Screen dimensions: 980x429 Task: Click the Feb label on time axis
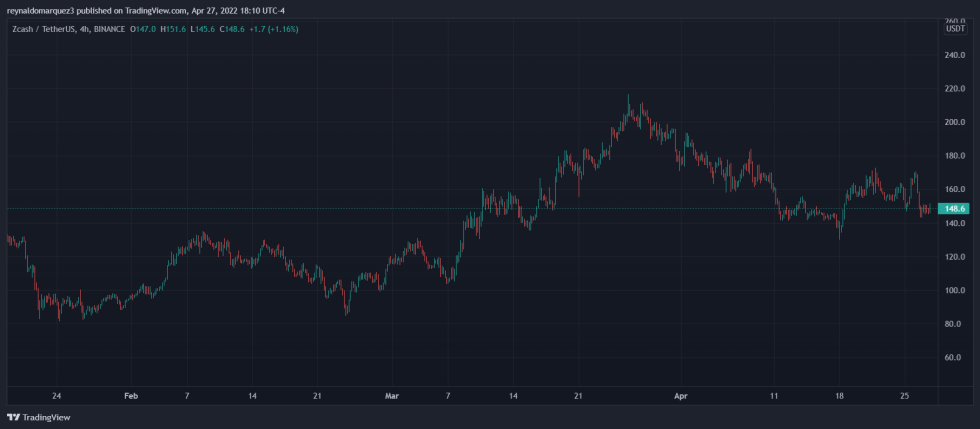(131, 395)
